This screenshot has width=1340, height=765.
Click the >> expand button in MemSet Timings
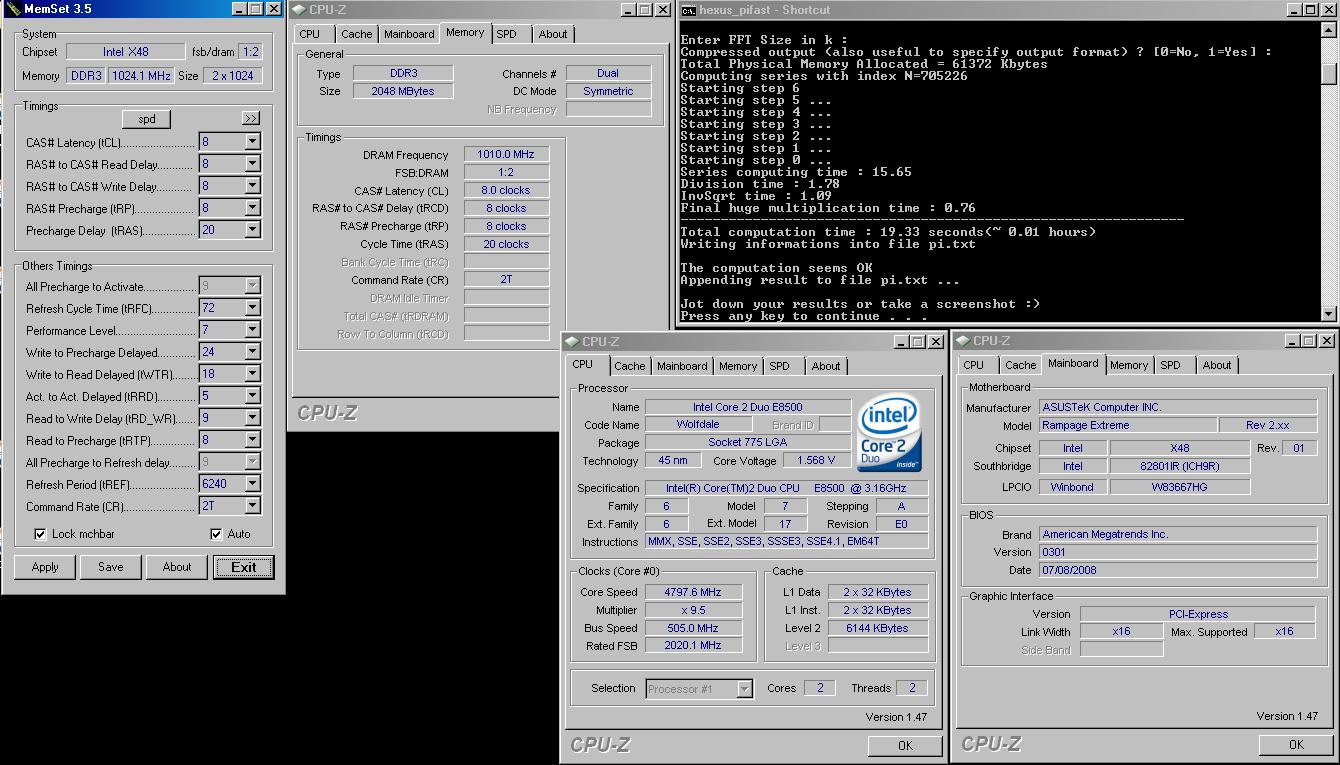click(x=250, y=118)
